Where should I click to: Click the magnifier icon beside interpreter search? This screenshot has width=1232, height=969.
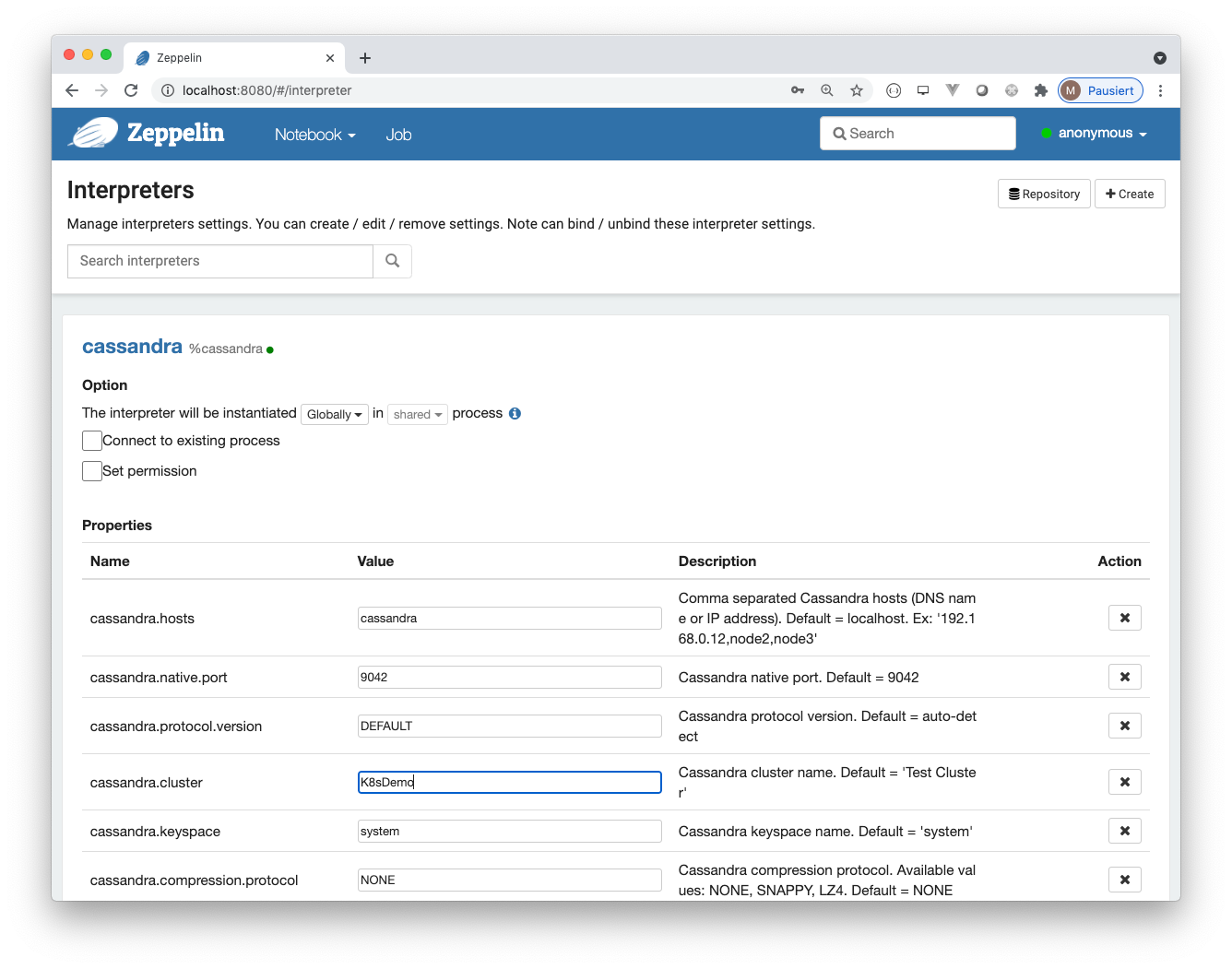point(392,261)
